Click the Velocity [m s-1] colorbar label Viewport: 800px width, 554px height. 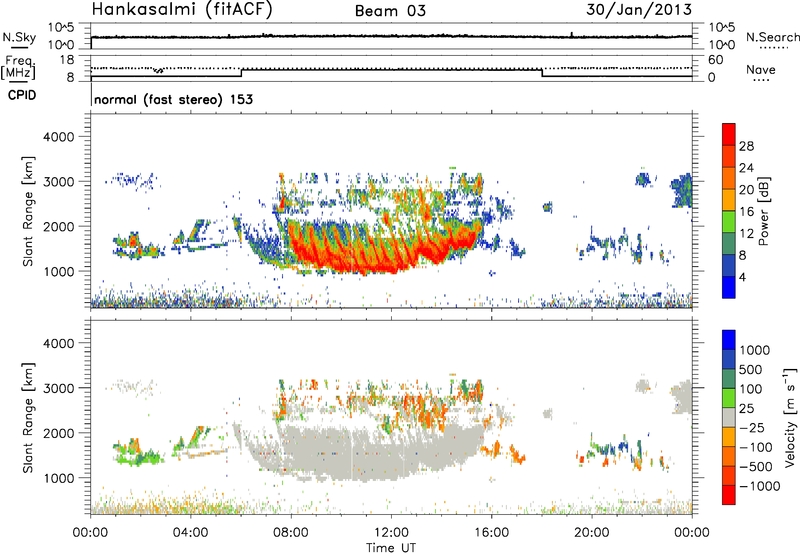[x=790, y=417]
